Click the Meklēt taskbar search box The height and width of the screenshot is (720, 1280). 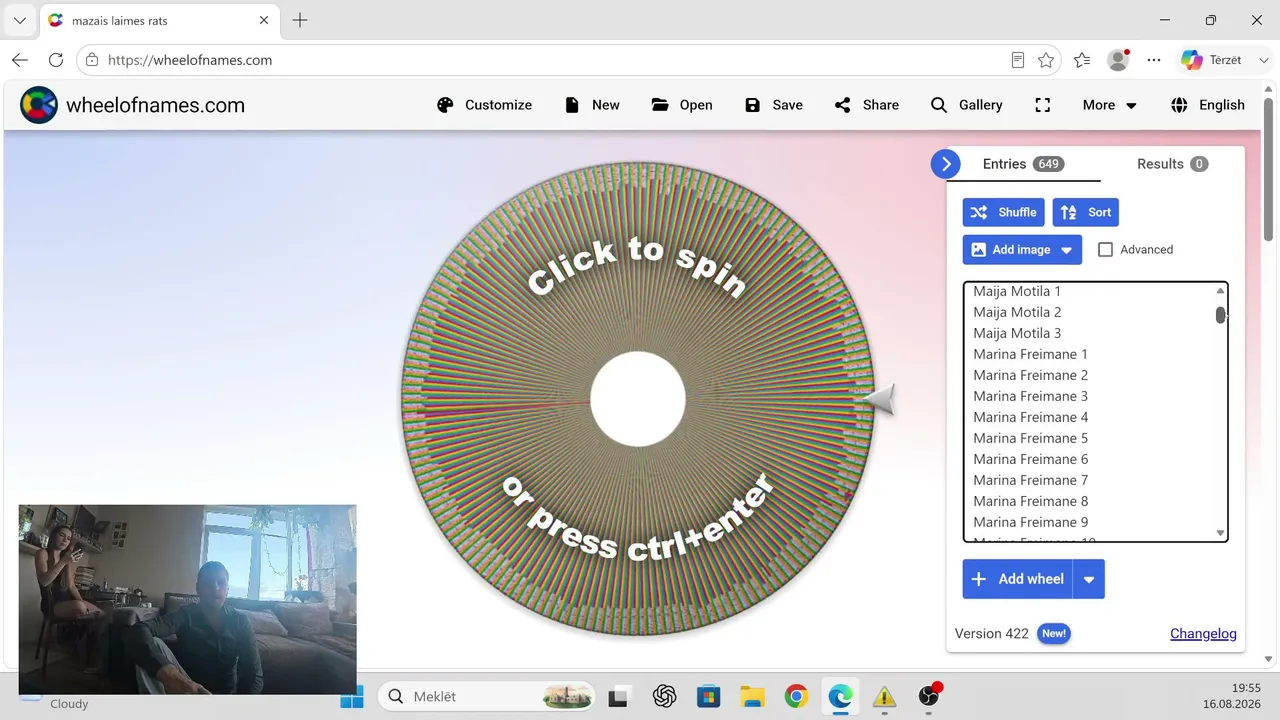[x=485, y=697]
